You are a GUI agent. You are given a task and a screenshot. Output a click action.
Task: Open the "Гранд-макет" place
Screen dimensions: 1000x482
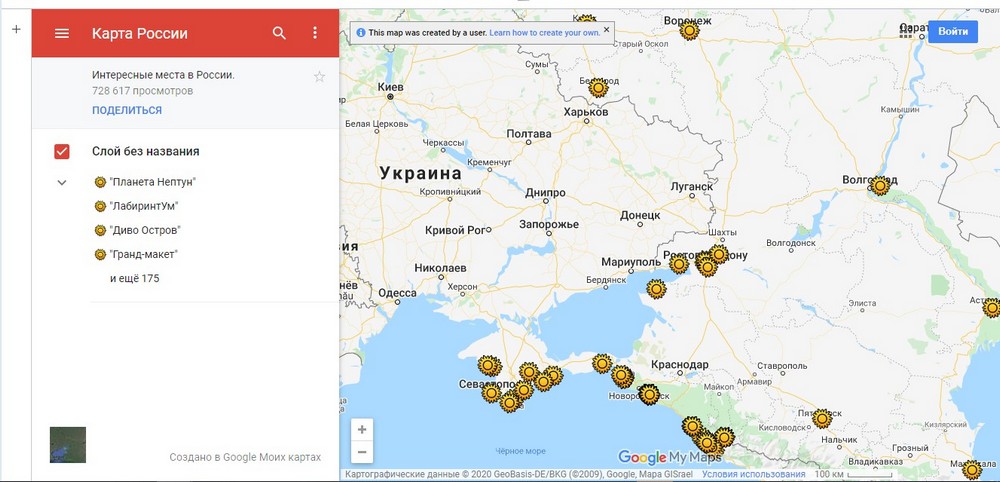(x=143, y=255)
